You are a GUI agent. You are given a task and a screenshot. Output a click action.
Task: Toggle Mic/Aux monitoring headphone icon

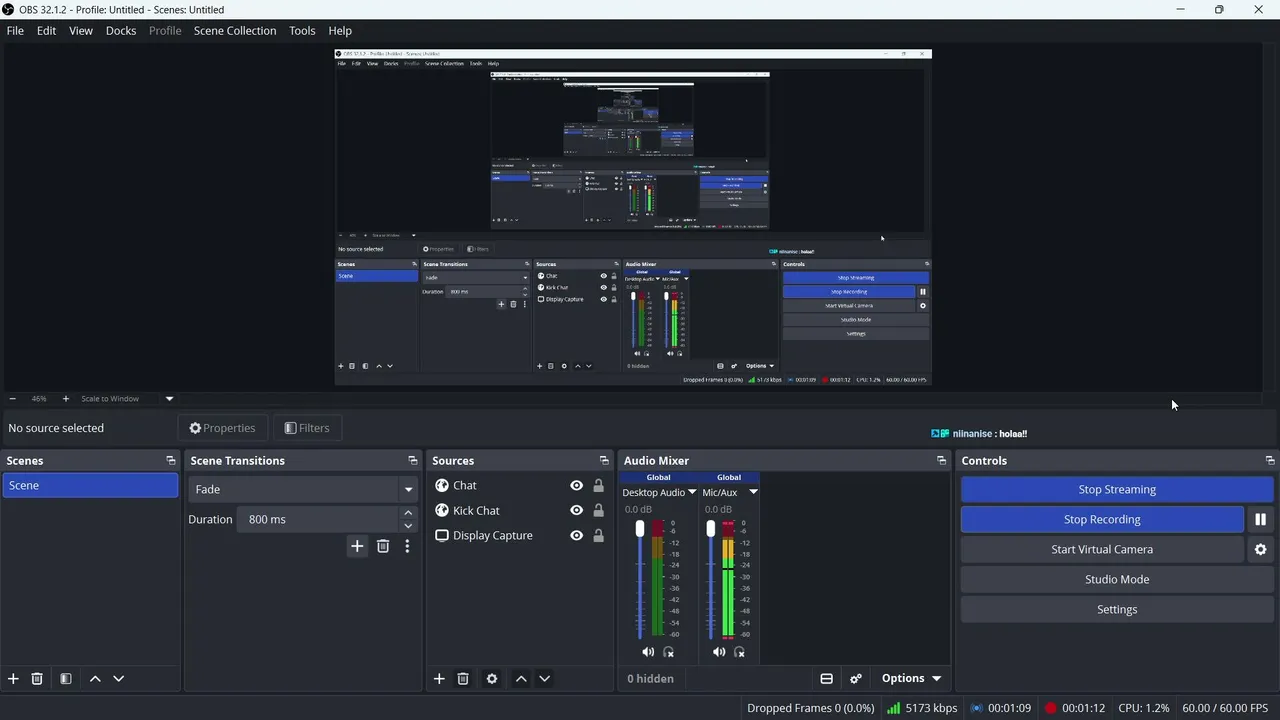click(740, 652)
